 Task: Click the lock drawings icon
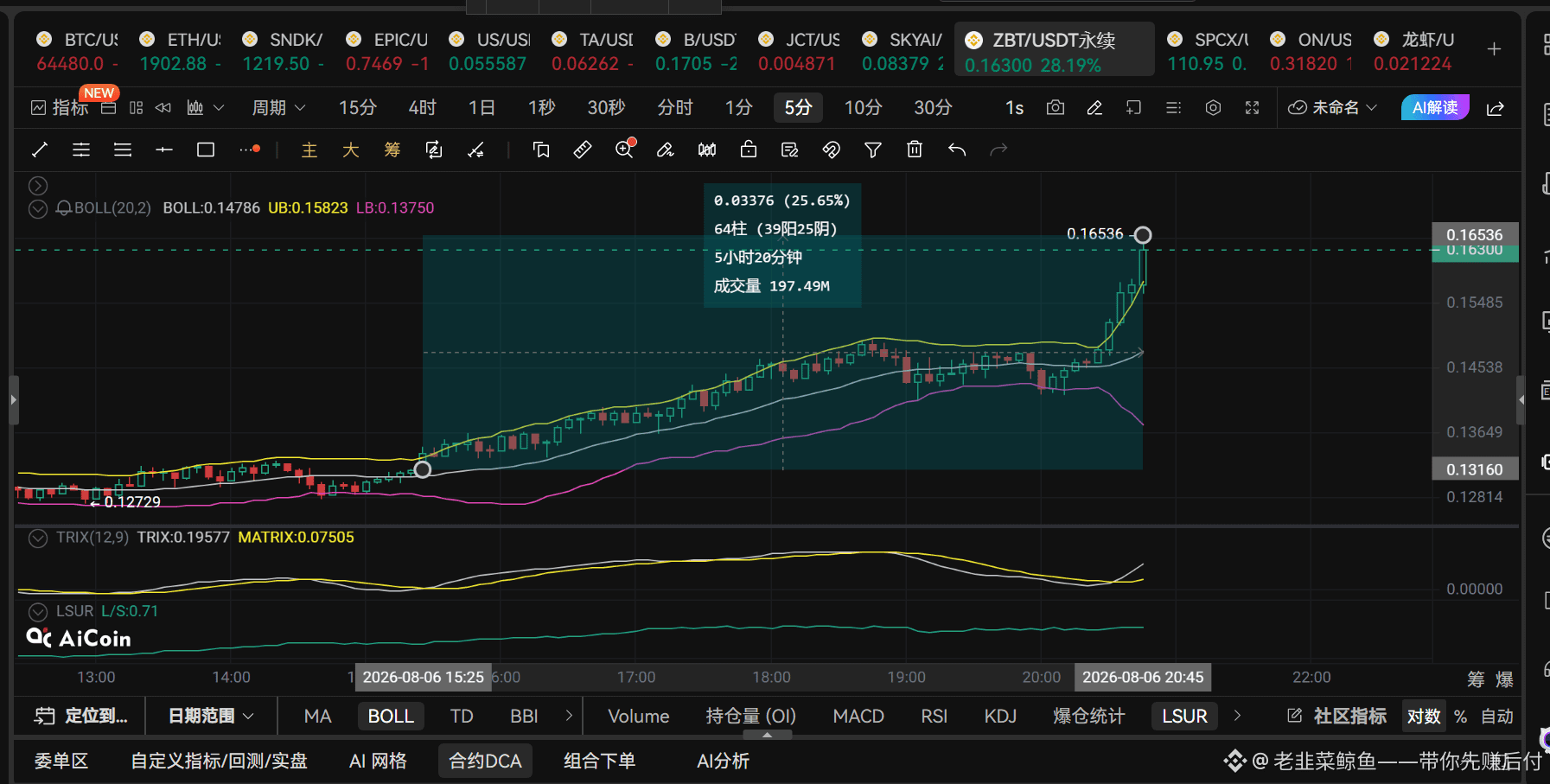tap(749, 150)
